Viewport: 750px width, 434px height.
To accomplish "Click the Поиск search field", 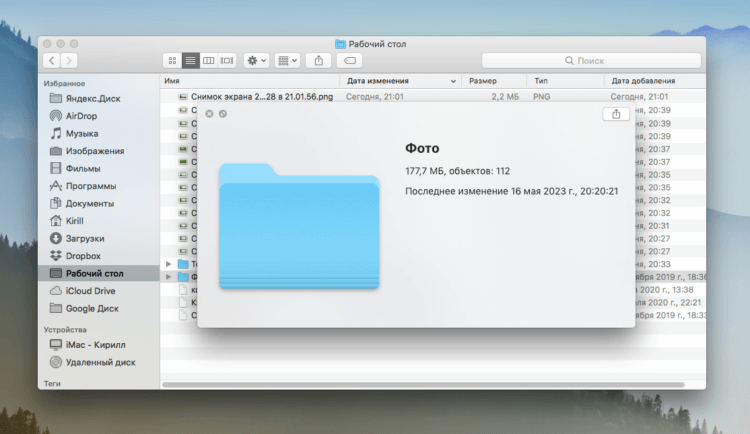I will tap(591, 61).
